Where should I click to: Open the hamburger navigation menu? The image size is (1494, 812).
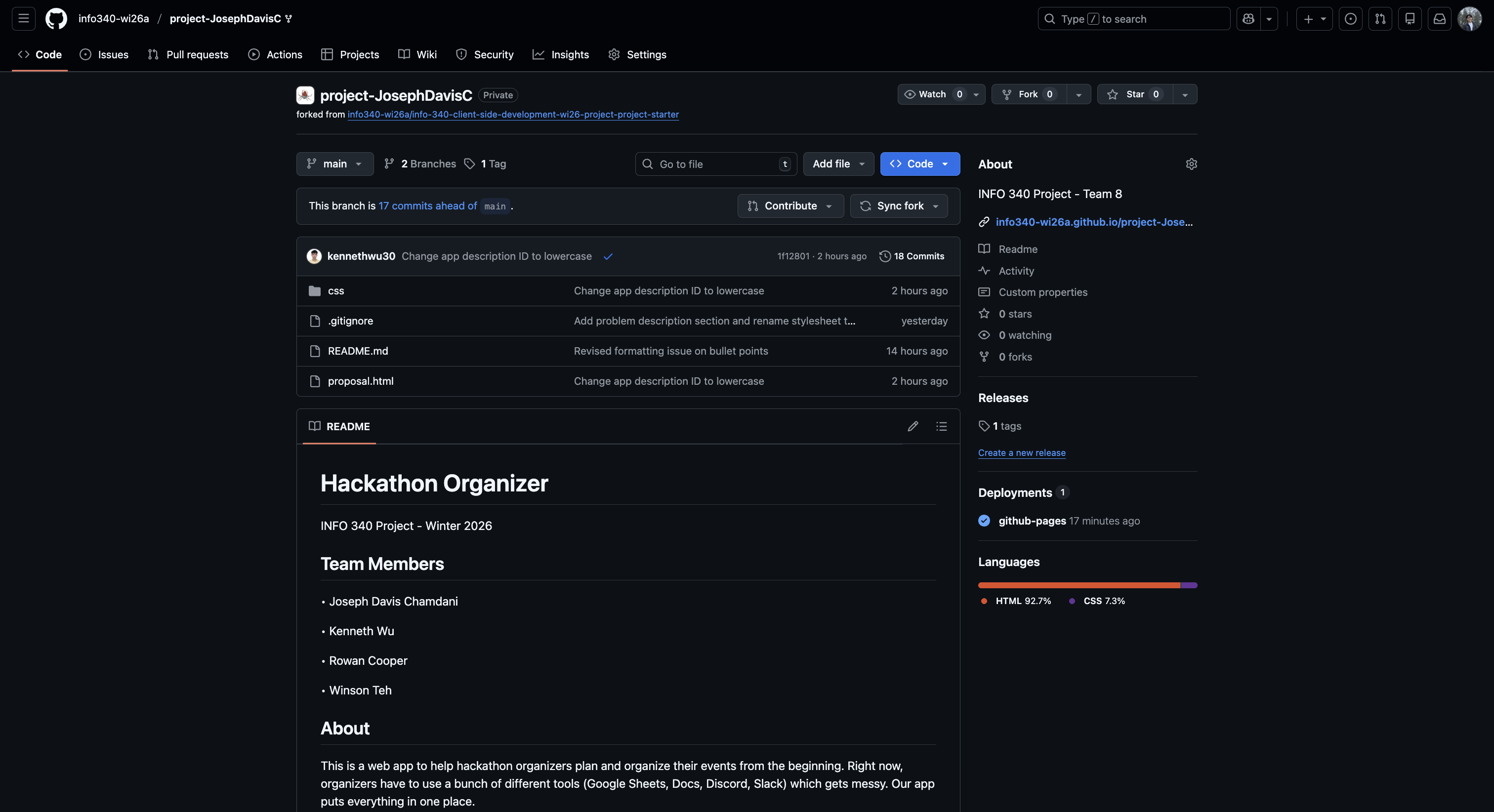pyautogui.click(x=23, y=18)
